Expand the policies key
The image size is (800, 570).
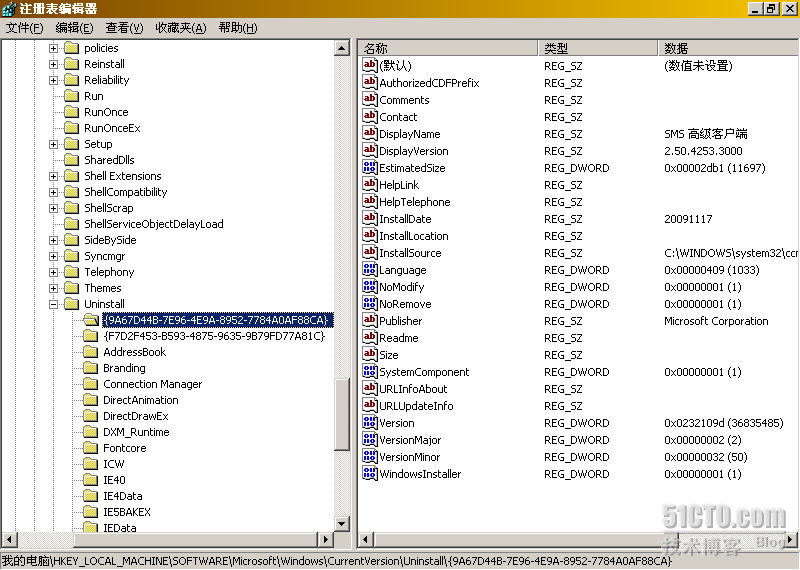[53, 48]
